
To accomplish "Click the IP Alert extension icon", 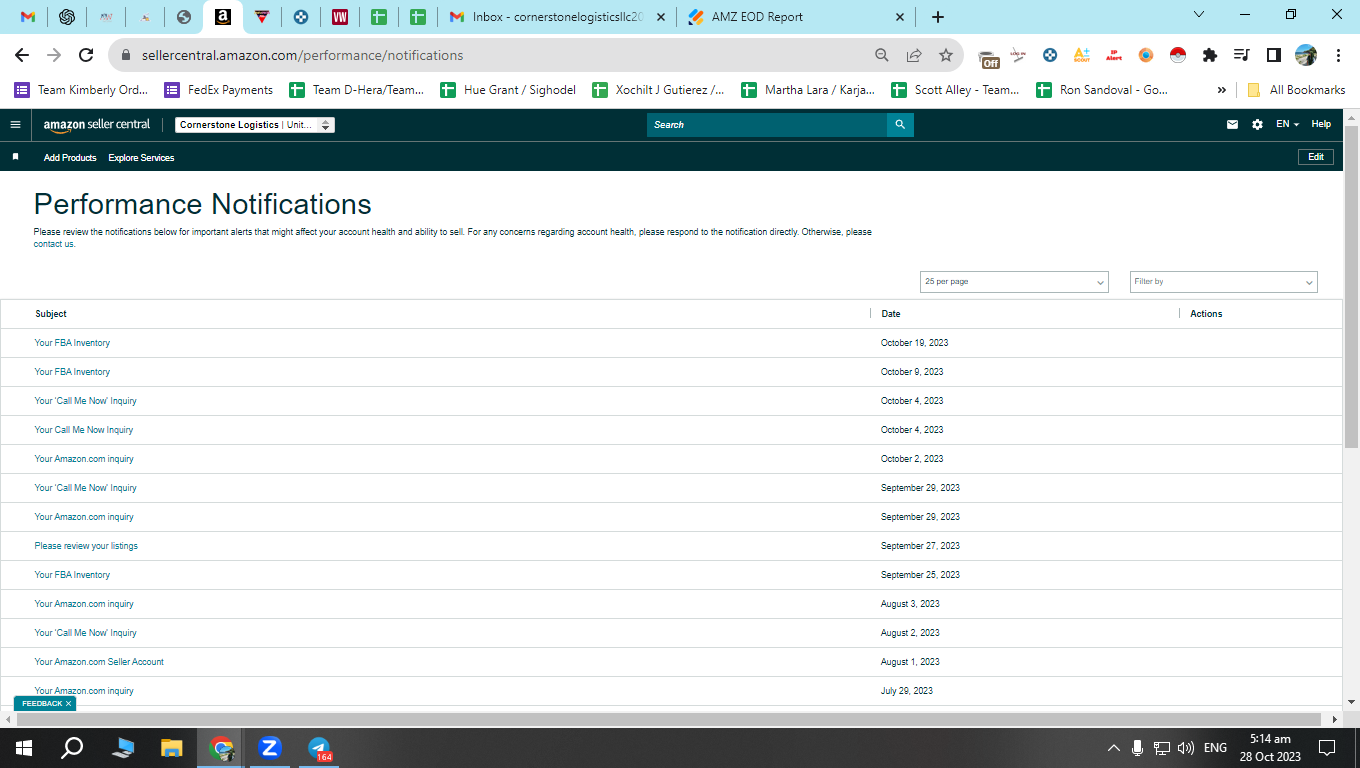I will point(1113,55).
